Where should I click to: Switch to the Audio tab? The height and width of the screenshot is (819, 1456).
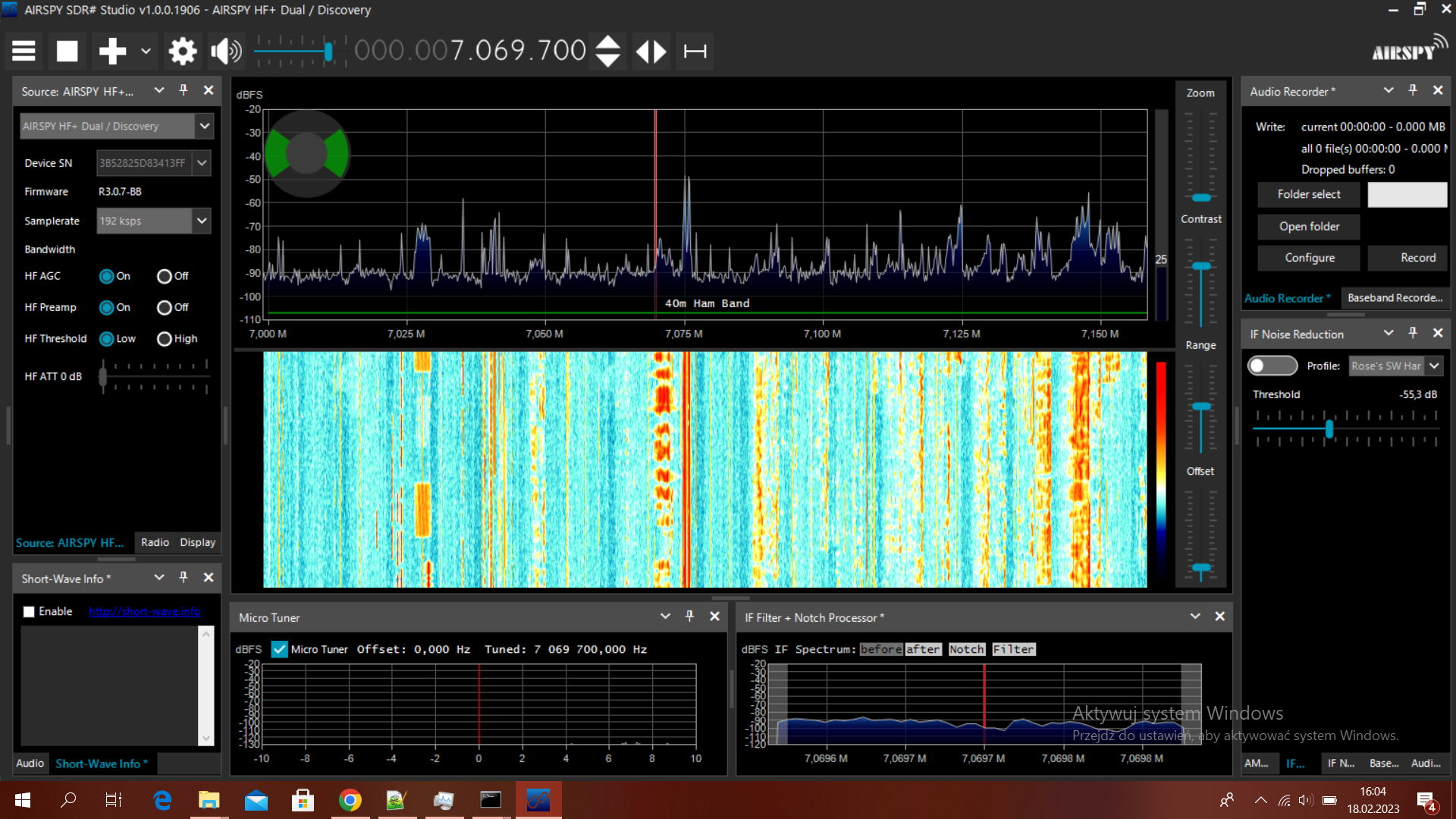click(30, 763)
